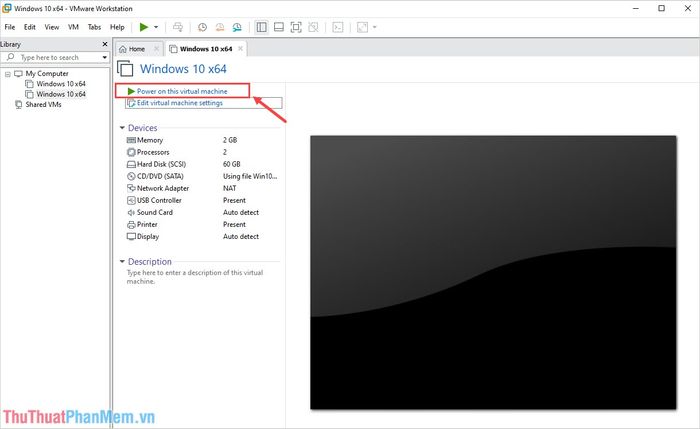The image size is (700, 429).
Task: Click Edit virtual machine settings
Action: tap(179, 103)
